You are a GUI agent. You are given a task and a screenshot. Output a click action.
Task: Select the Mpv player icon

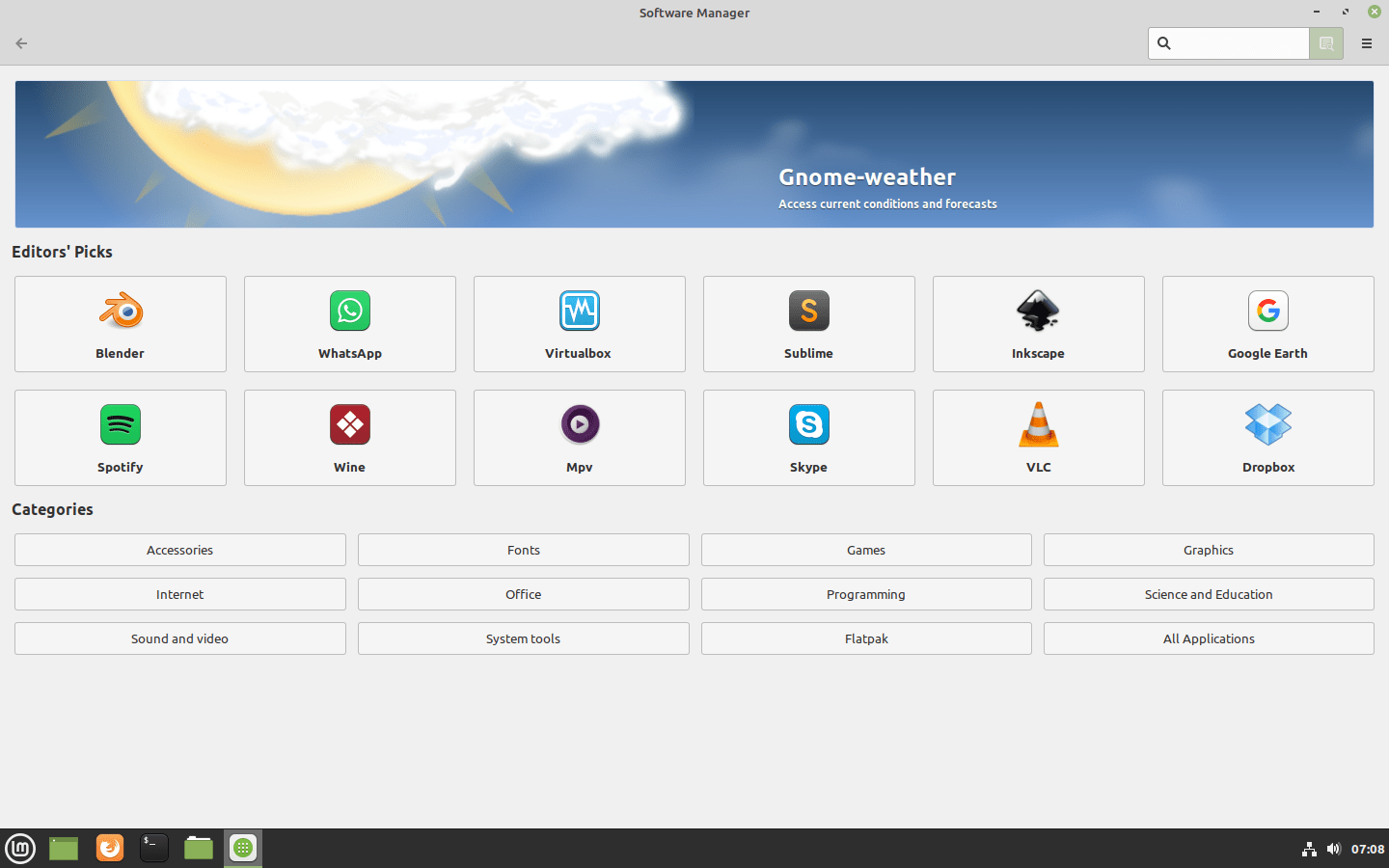(580, 424)
